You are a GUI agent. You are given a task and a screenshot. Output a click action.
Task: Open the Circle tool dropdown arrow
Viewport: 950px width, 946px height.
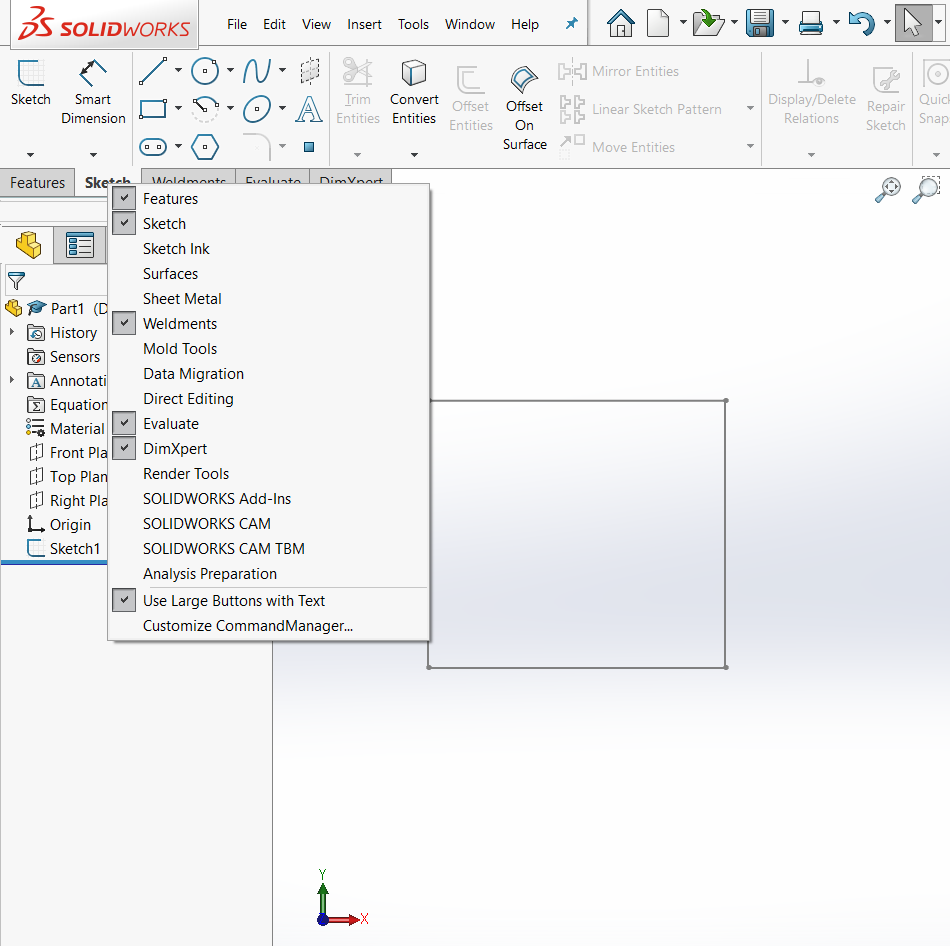pyautogui.click(x=230, y=70)
